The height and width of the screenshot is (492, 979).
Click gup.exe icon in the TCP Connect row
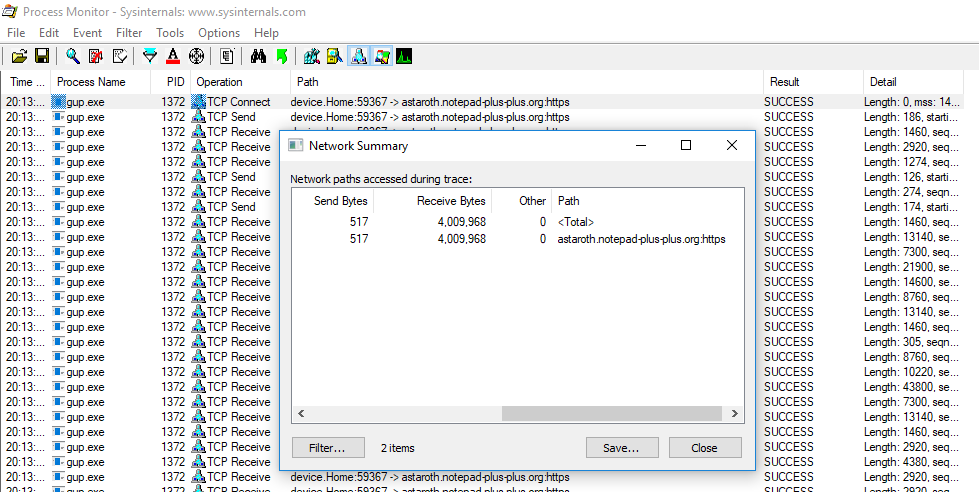pos(58,102)
